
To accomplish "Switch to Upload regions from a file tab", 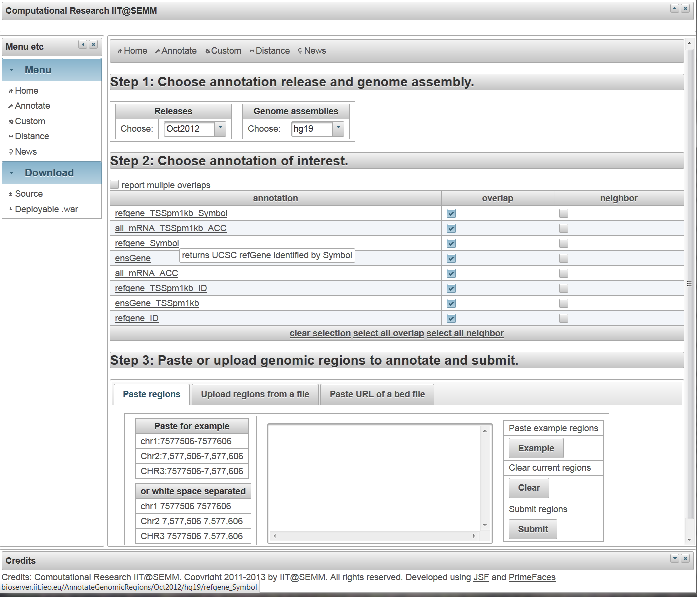I will pyautogui.click(x=255, y=394).
